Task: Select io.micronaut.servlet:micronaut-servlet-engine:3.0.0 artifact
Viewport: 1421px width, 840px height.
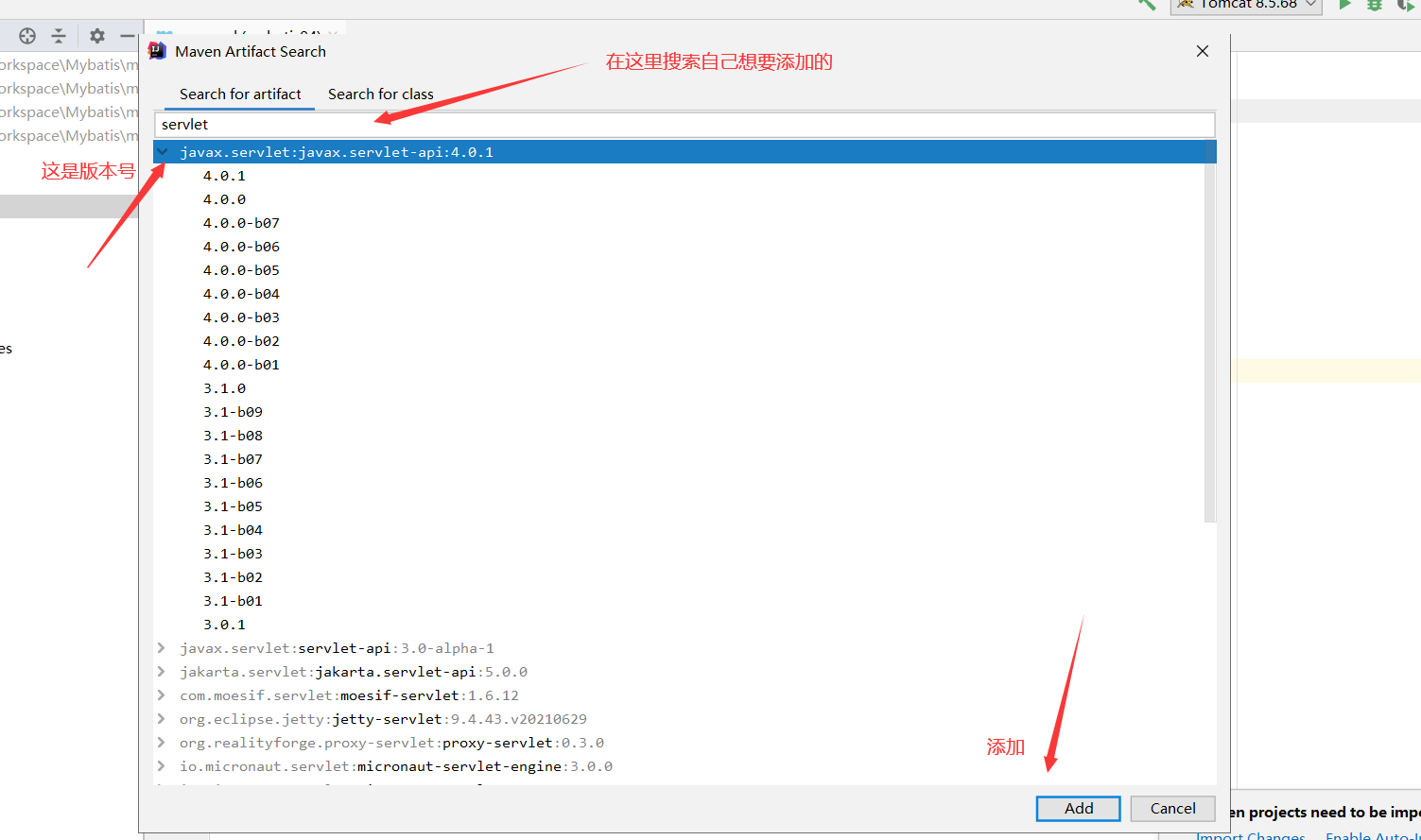Action: tap(396, 766)
